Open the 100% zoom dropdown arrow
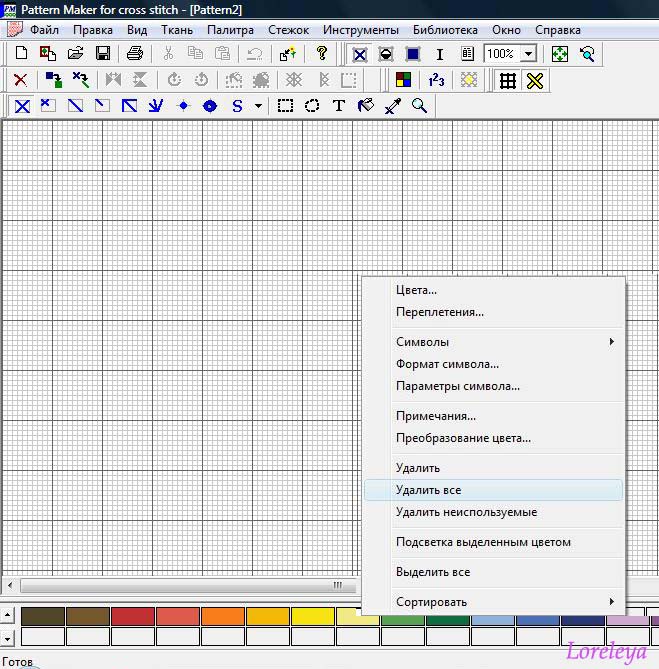The width and height of the screenshot is (659, 669). pyautogui.click(x=528, y=54)
